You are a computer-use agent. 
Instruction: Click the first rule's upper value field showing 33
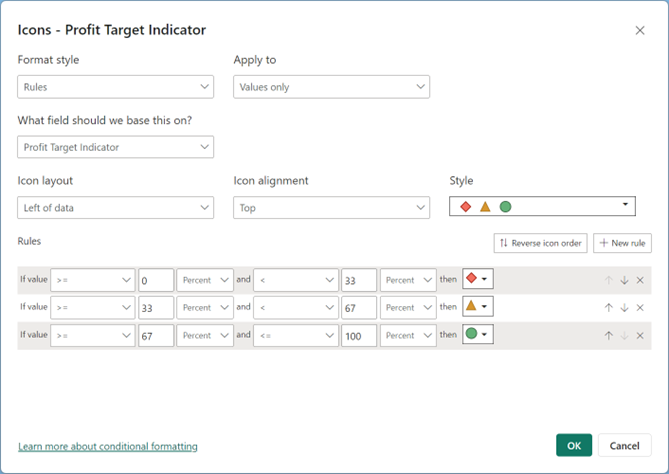(359, 280)
